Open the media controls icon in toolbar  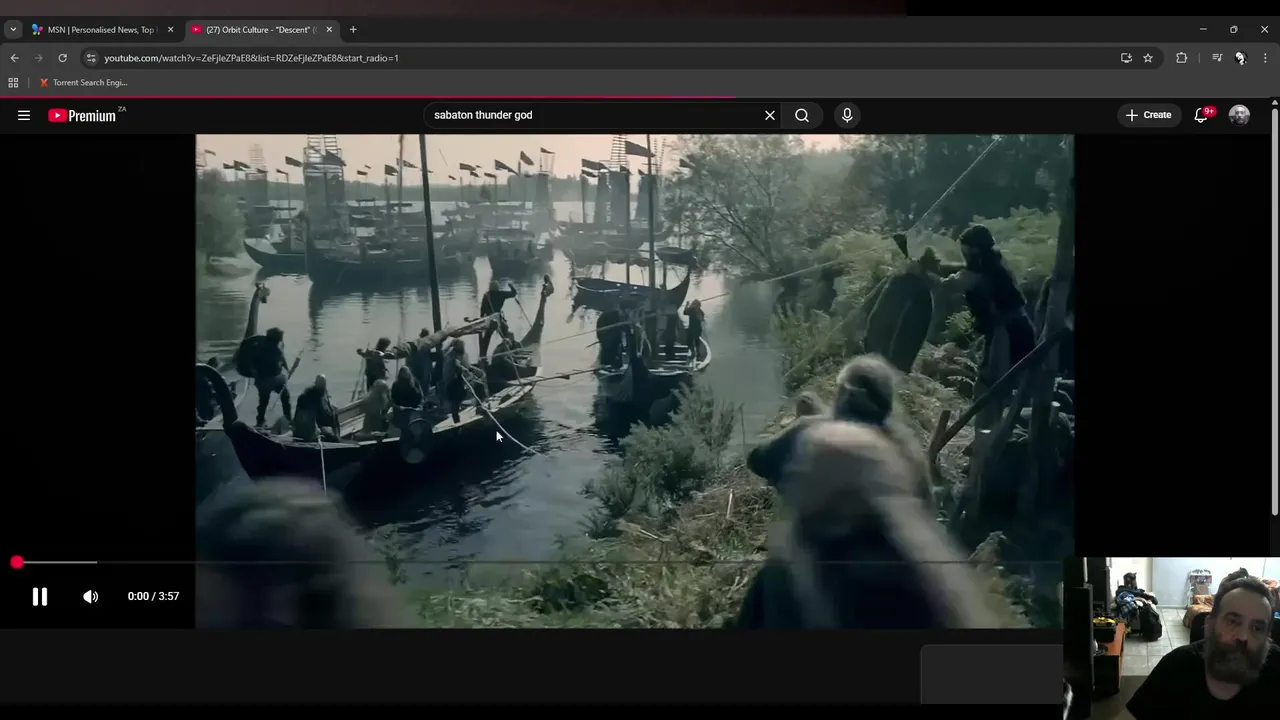(x=1217, y=58)
